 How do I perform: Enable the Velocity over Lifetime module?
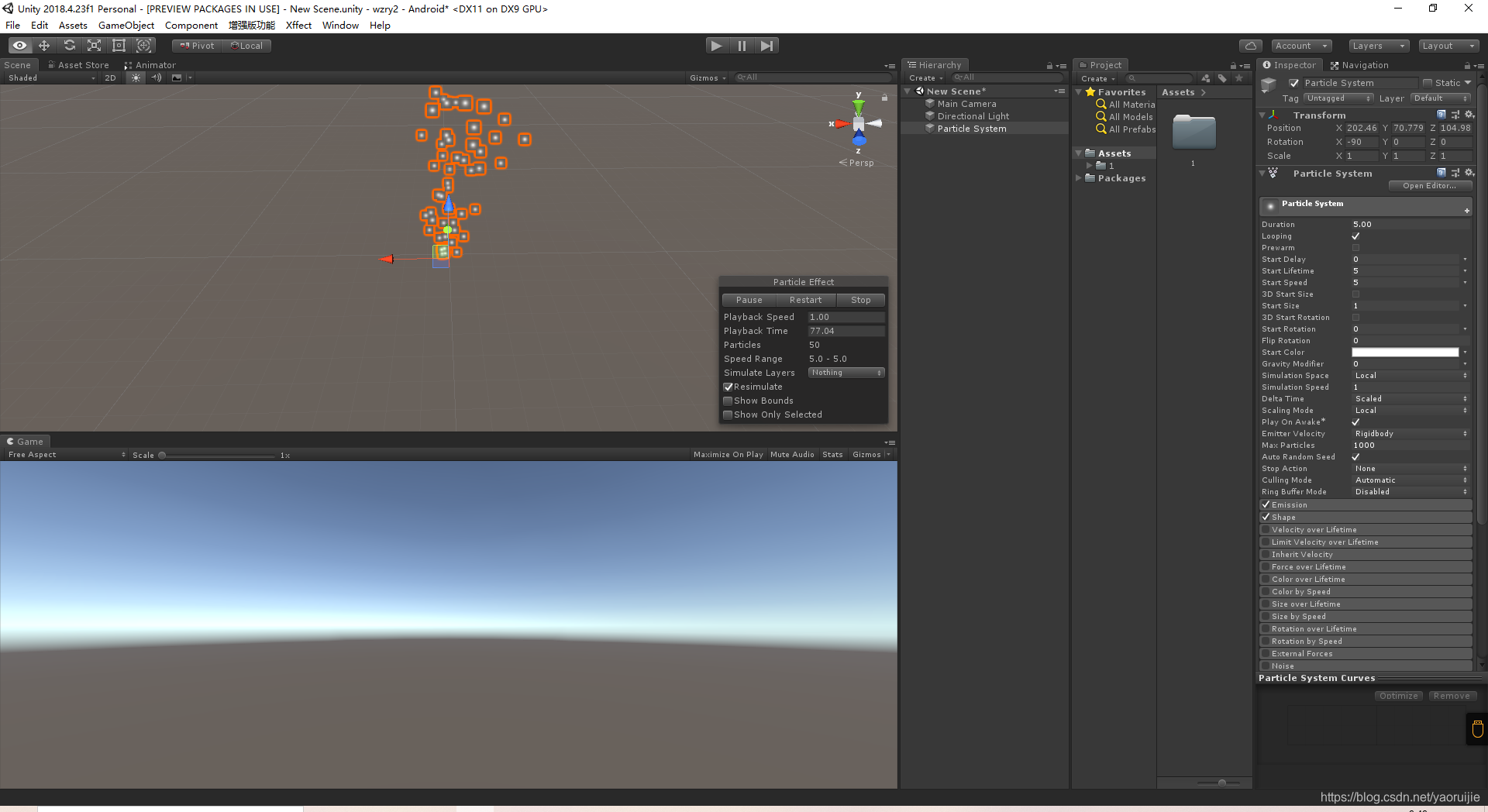coord(1266,530)
